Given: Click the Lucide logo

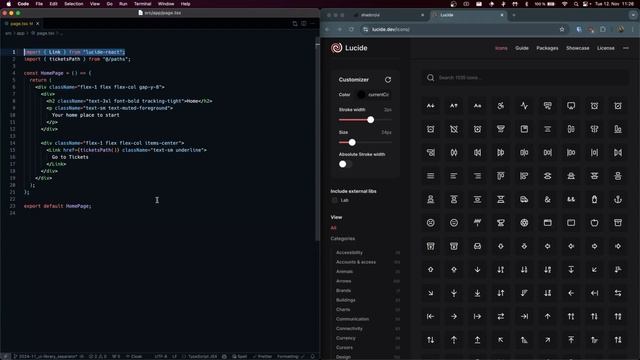Looking at the screenshot, I should tap(349, 48).
